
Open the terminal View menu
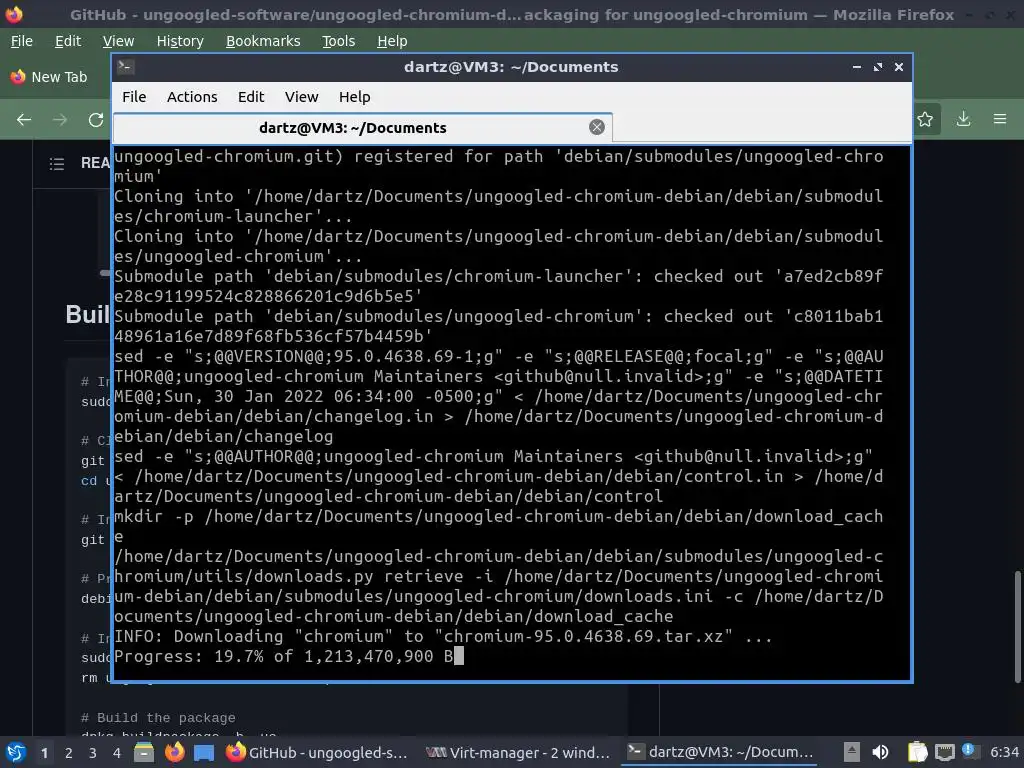(301, 97)
